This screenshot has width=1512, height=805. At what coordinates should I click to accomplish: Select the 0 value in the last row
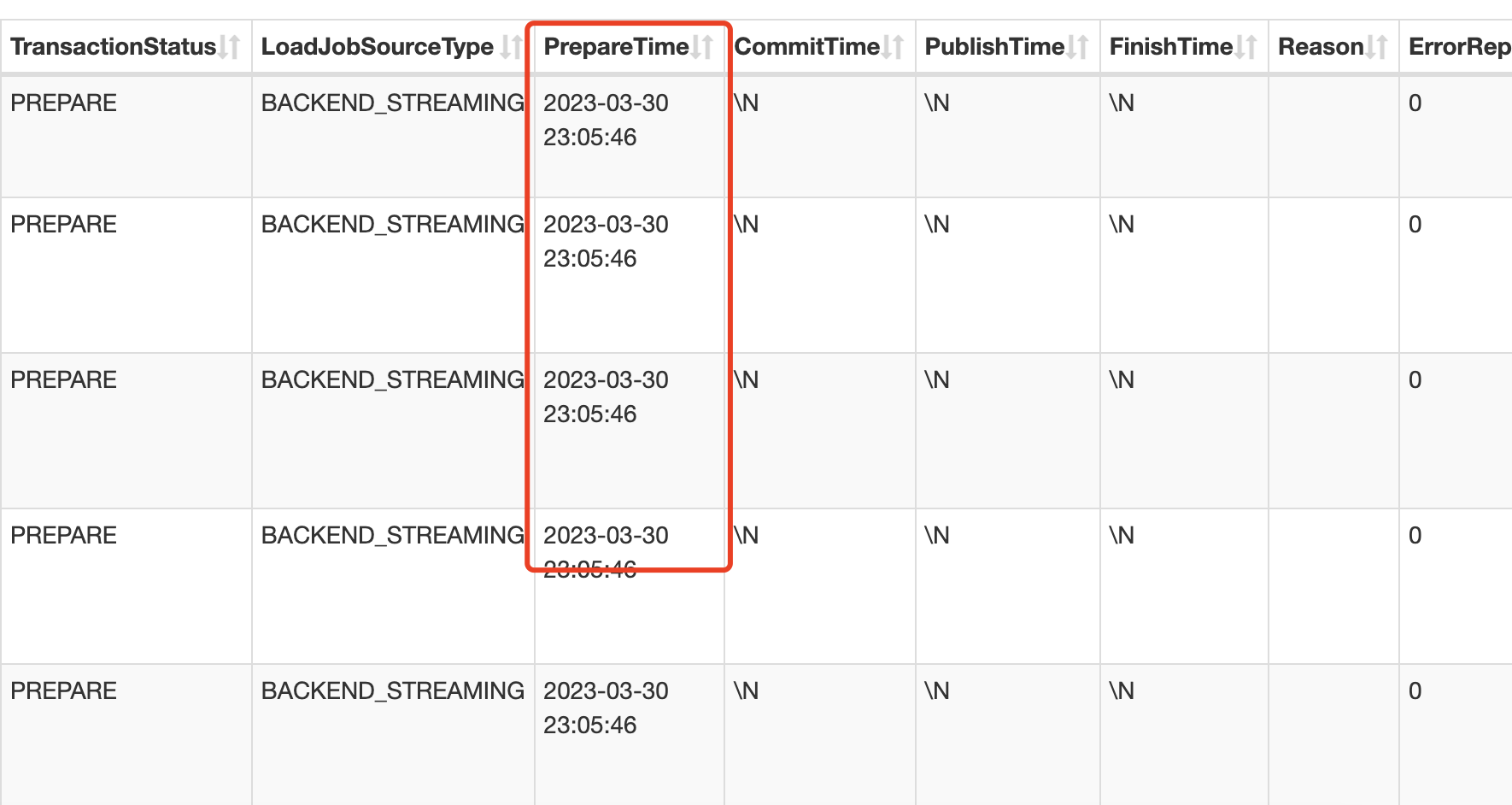tap(1415, 691)
